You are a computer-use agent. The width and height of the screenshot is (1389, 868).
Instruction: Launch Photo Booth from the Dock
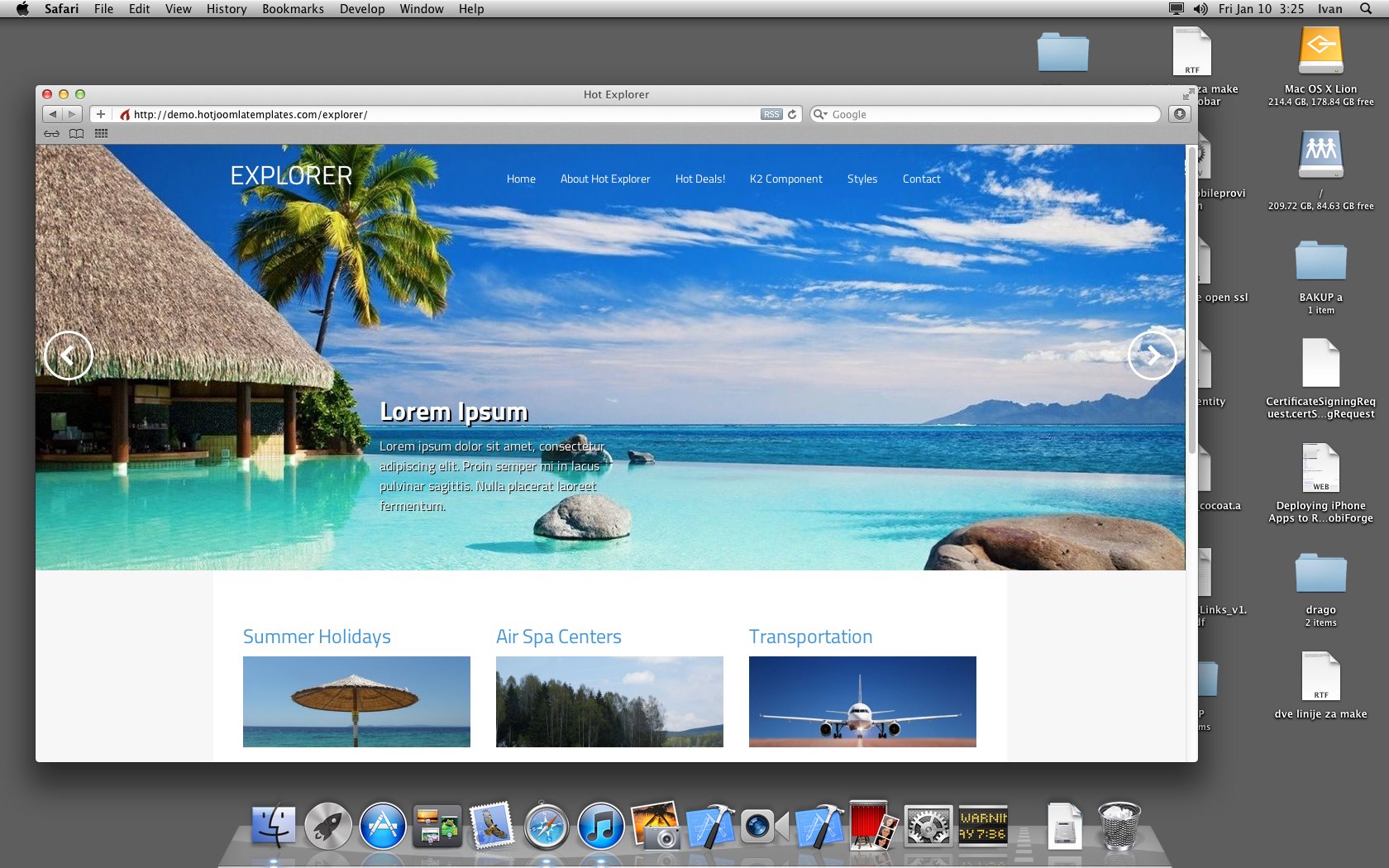click(x=872, y=825)
